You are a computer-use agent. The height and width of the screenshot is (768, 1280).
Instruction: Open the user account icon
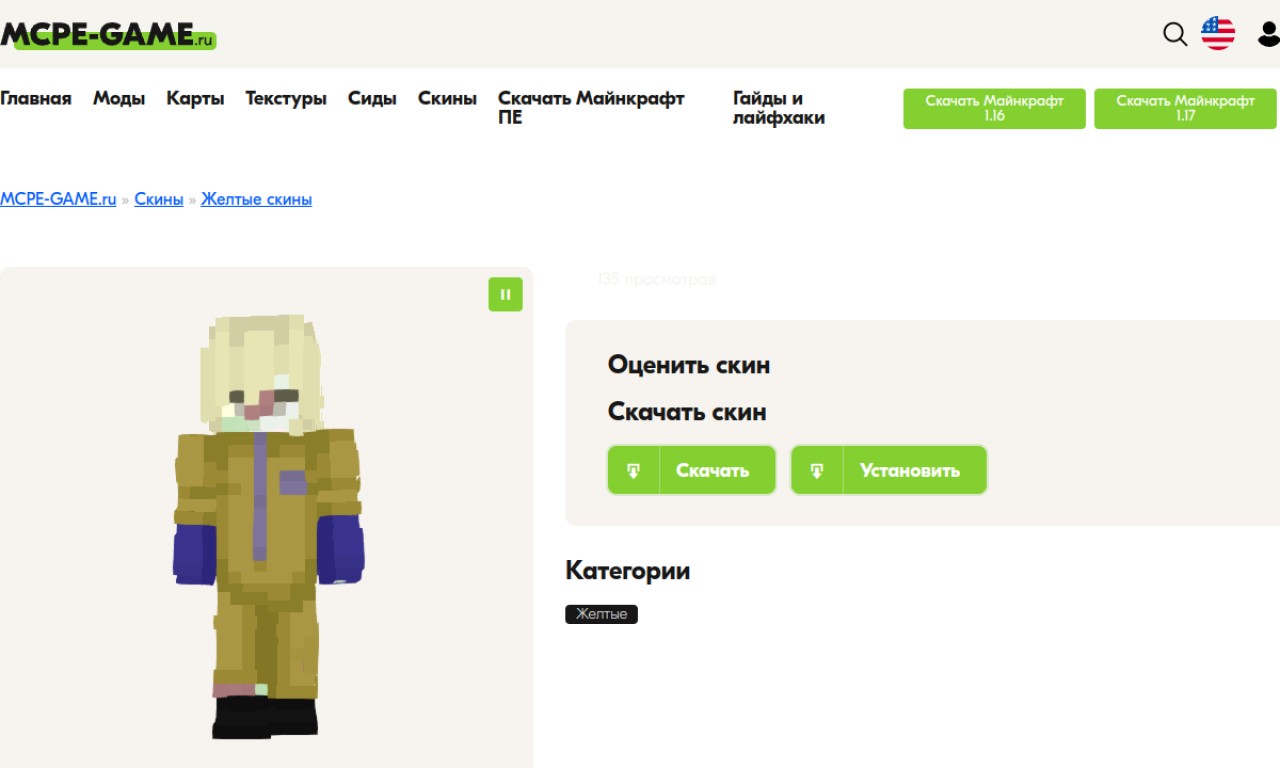click(x=1268, y=34)
